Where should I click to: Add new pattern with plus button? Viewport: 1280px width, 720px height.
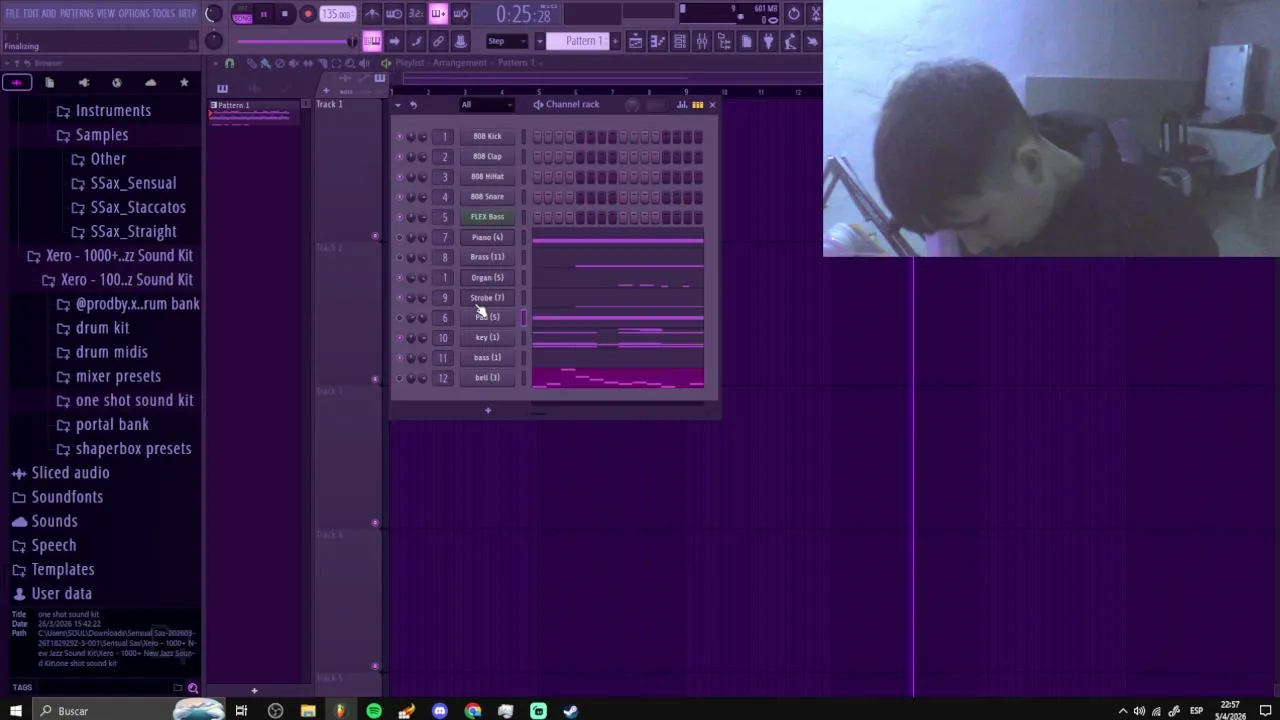point(615,41)
